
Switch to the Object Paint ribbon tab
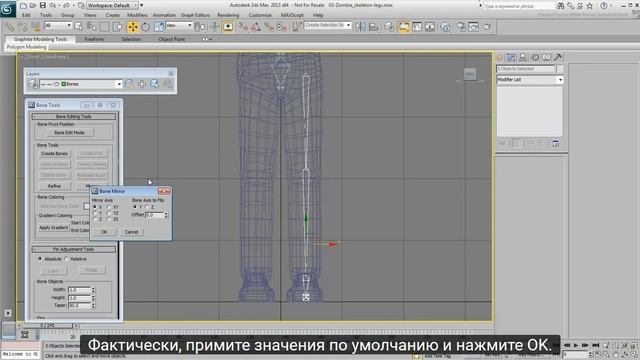click(172, 39)
